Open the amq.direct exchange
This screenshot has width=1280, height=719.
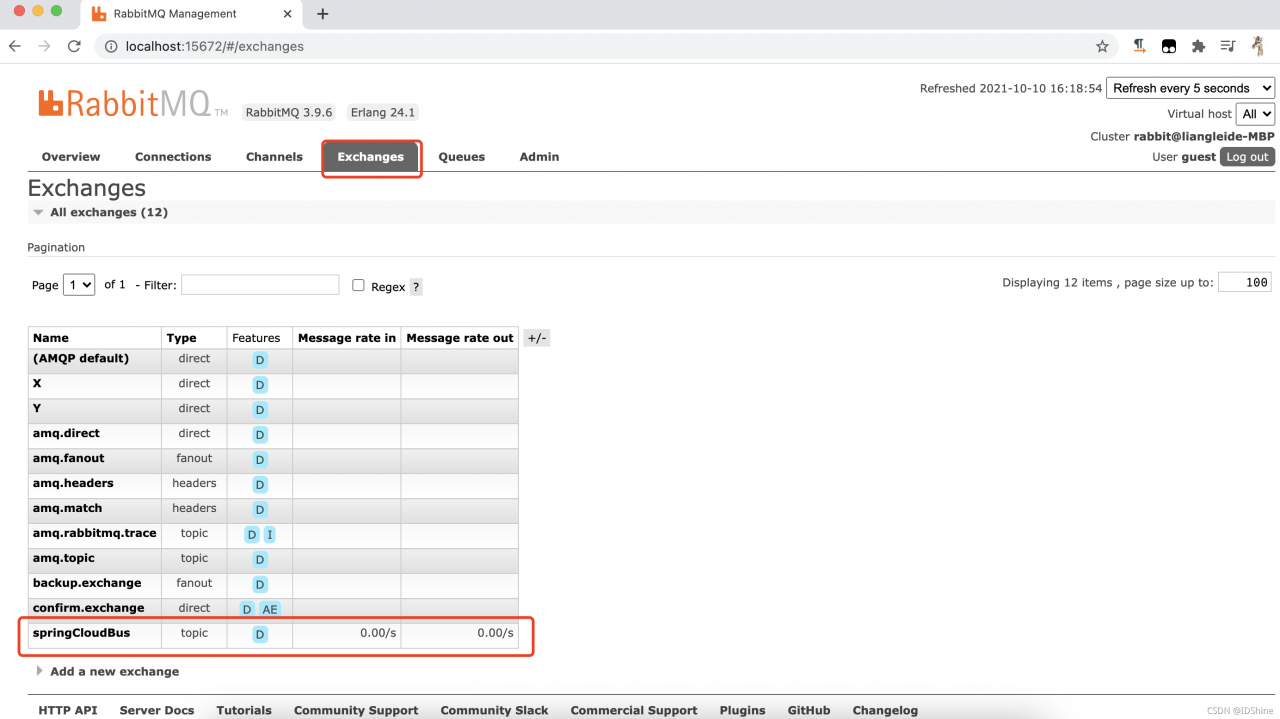(66, 433)
